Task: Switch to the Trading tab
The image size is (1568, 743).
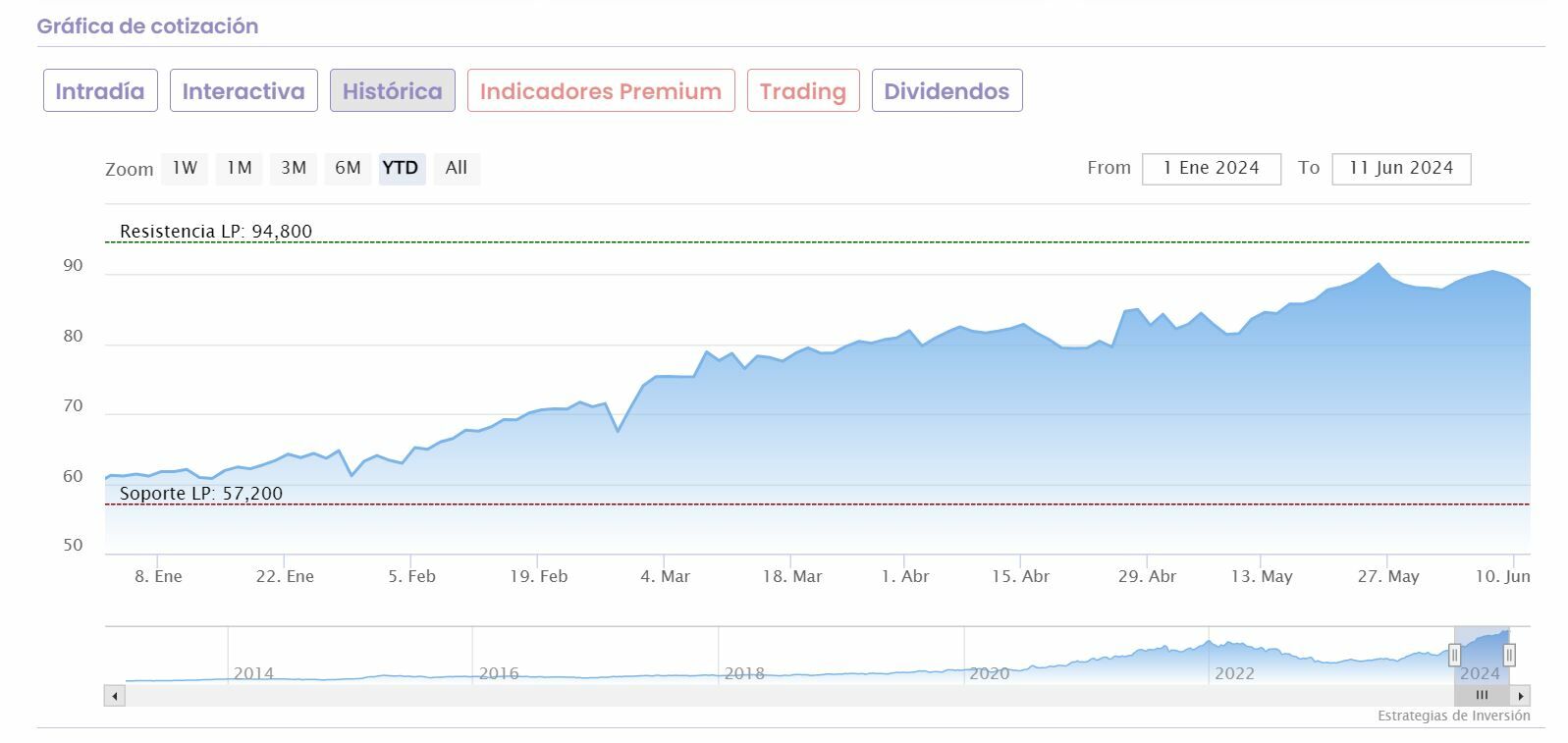Action: pos(802,91)
